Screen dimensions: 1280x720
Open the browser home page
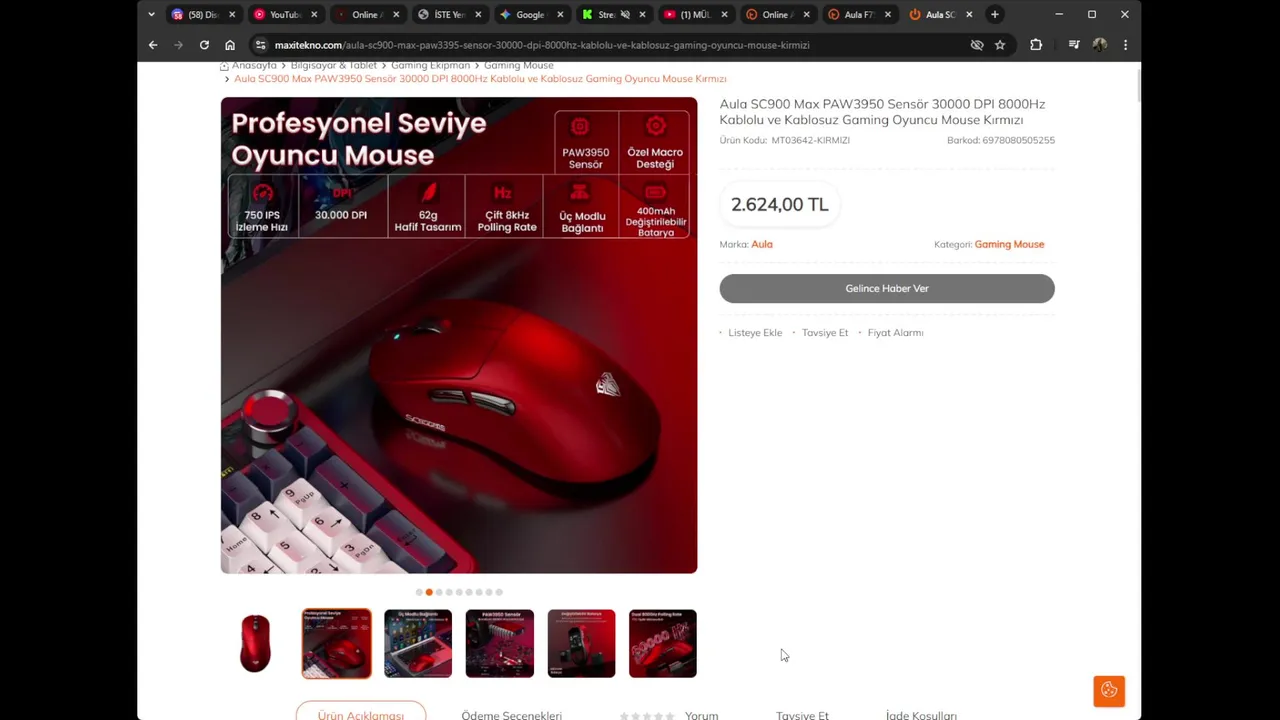[230, 45]
